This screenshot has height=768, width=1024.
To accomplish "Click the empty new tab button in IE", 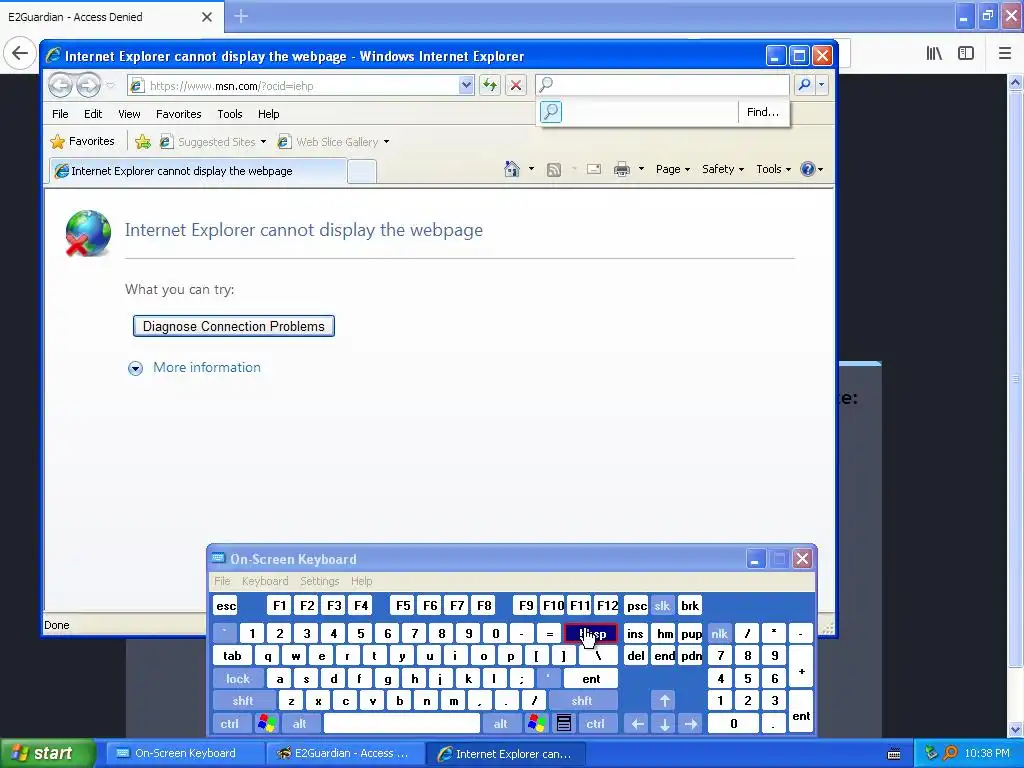I will (362, 171).
